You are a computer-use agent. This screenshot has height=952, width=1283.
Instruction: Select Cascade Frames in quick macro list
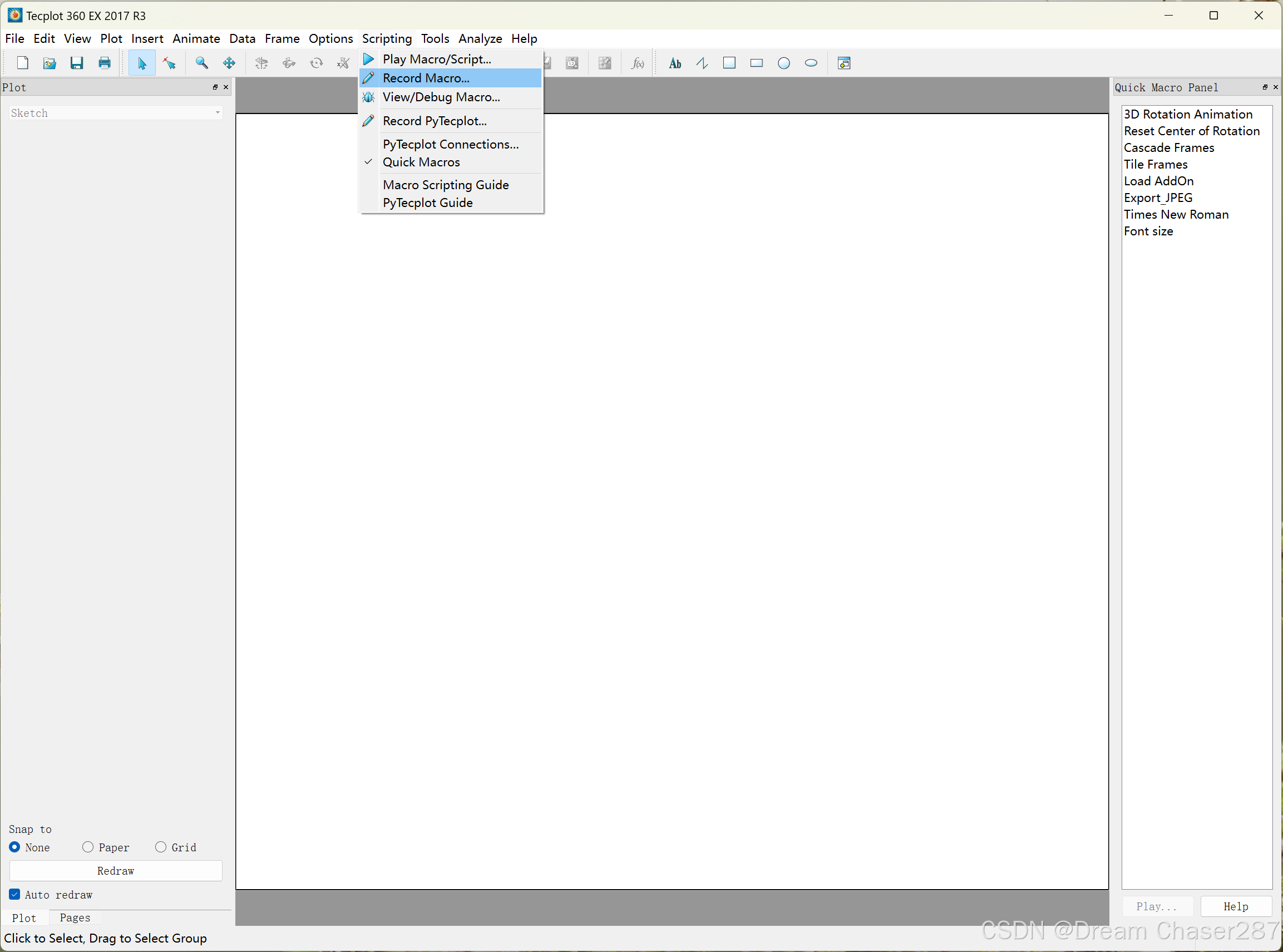point(1168,147)
